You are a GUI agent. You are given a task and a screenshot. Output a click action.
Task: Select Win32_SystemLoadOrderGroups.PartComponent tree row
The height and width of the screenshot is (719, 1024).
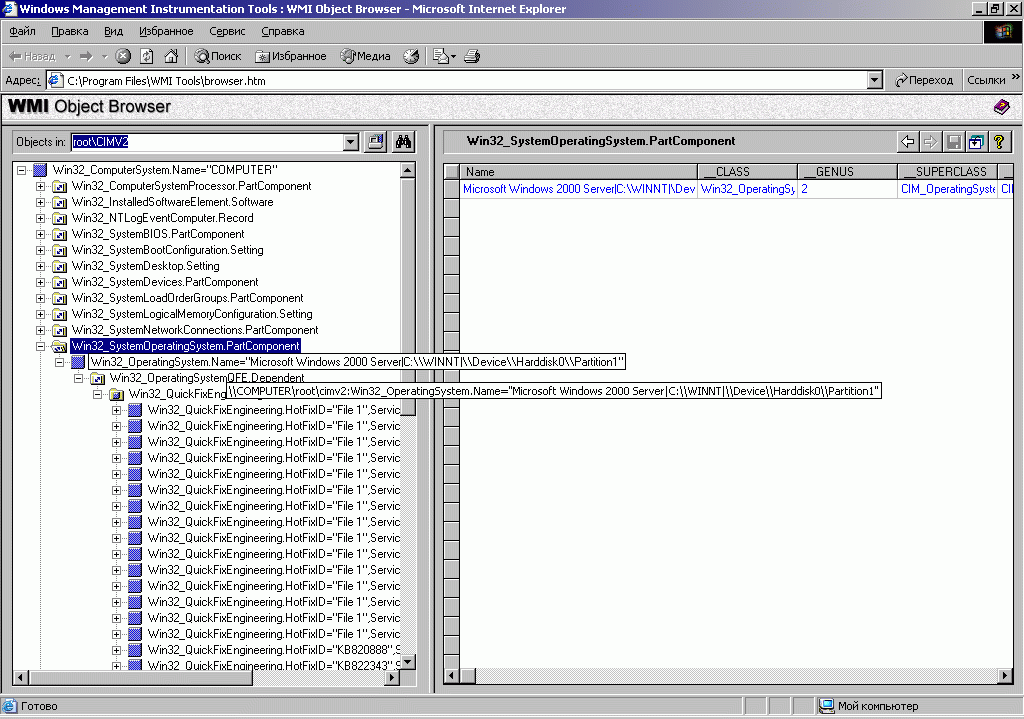[187, 298]
